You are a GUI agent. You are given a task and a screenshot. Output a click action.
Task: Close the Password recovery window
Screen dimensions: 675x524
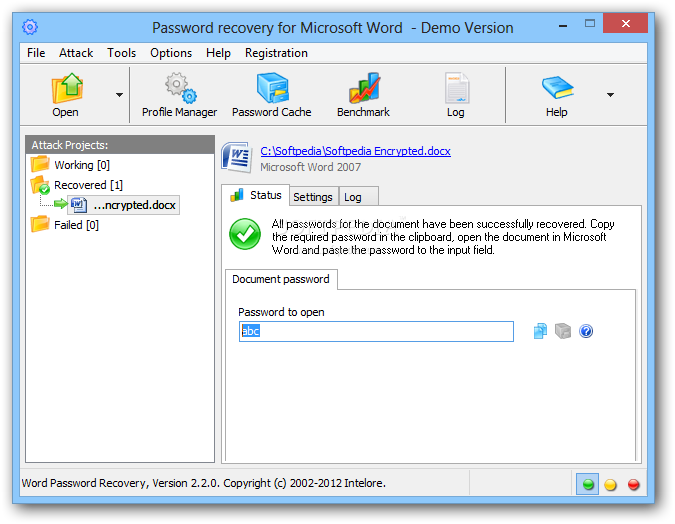pyautogui.click(x=625, y=23)
